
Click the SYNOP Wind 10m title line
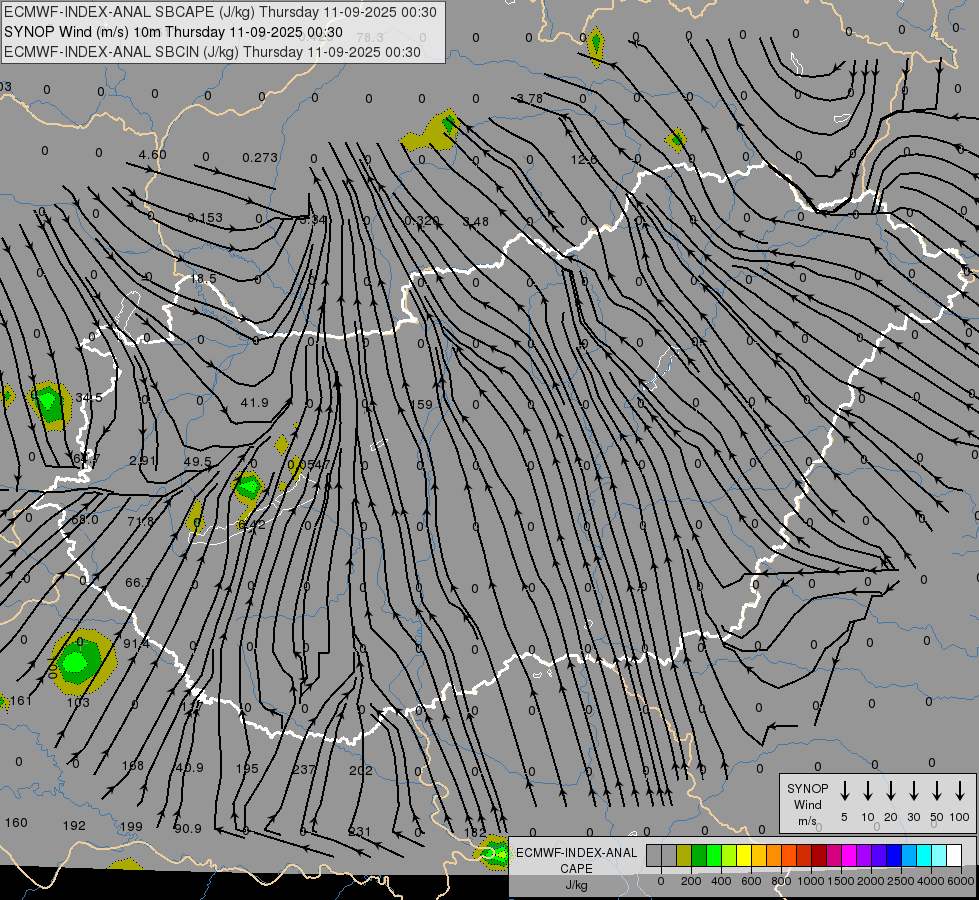point(173,32)
